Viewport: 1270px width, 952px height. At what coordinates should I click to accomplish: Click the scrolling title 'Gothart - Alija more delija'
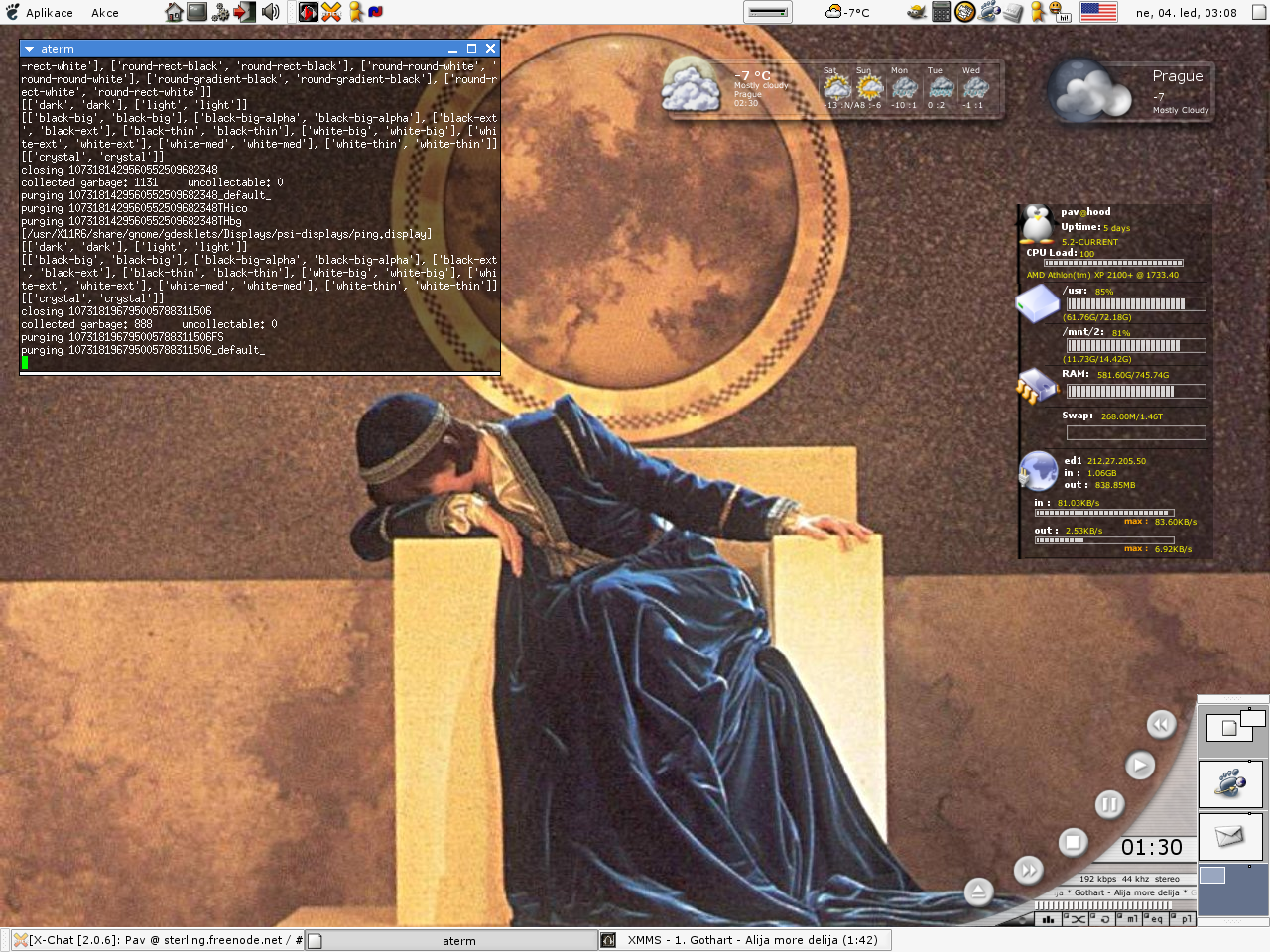tap(1127, 892)
